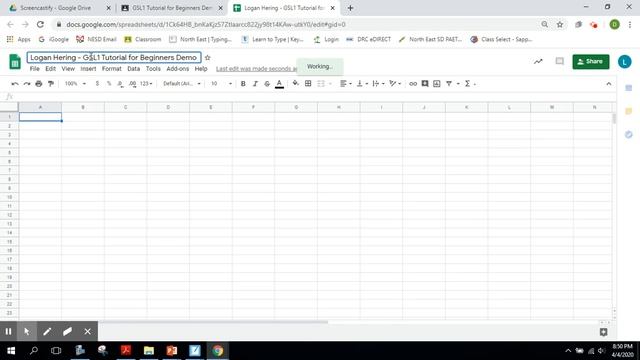Open the Help menu

click(201, 69)
